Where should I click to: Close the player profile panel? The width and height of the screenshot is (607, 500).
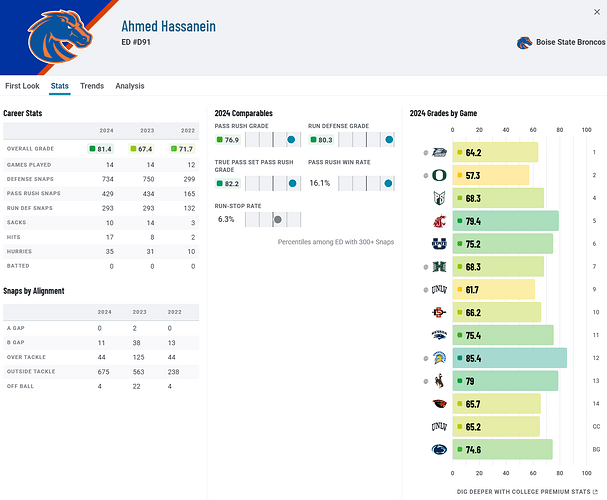click(x=594, y=8)
